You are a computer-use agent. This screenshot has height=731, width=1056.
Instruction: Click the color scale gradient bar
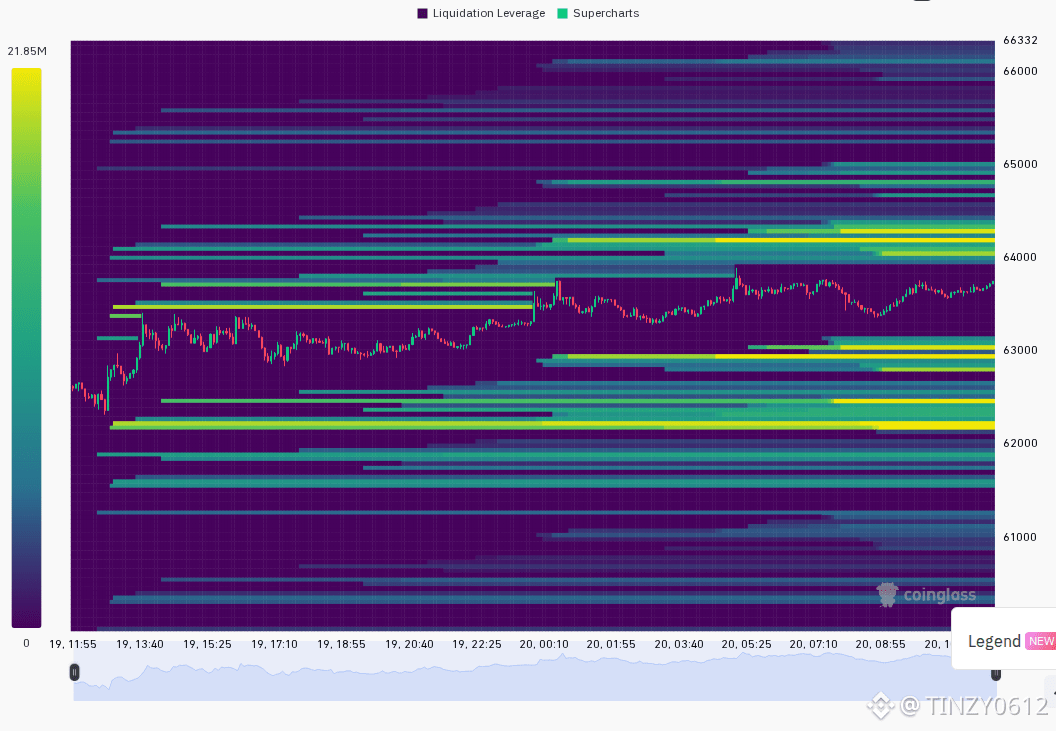[26, 348]
